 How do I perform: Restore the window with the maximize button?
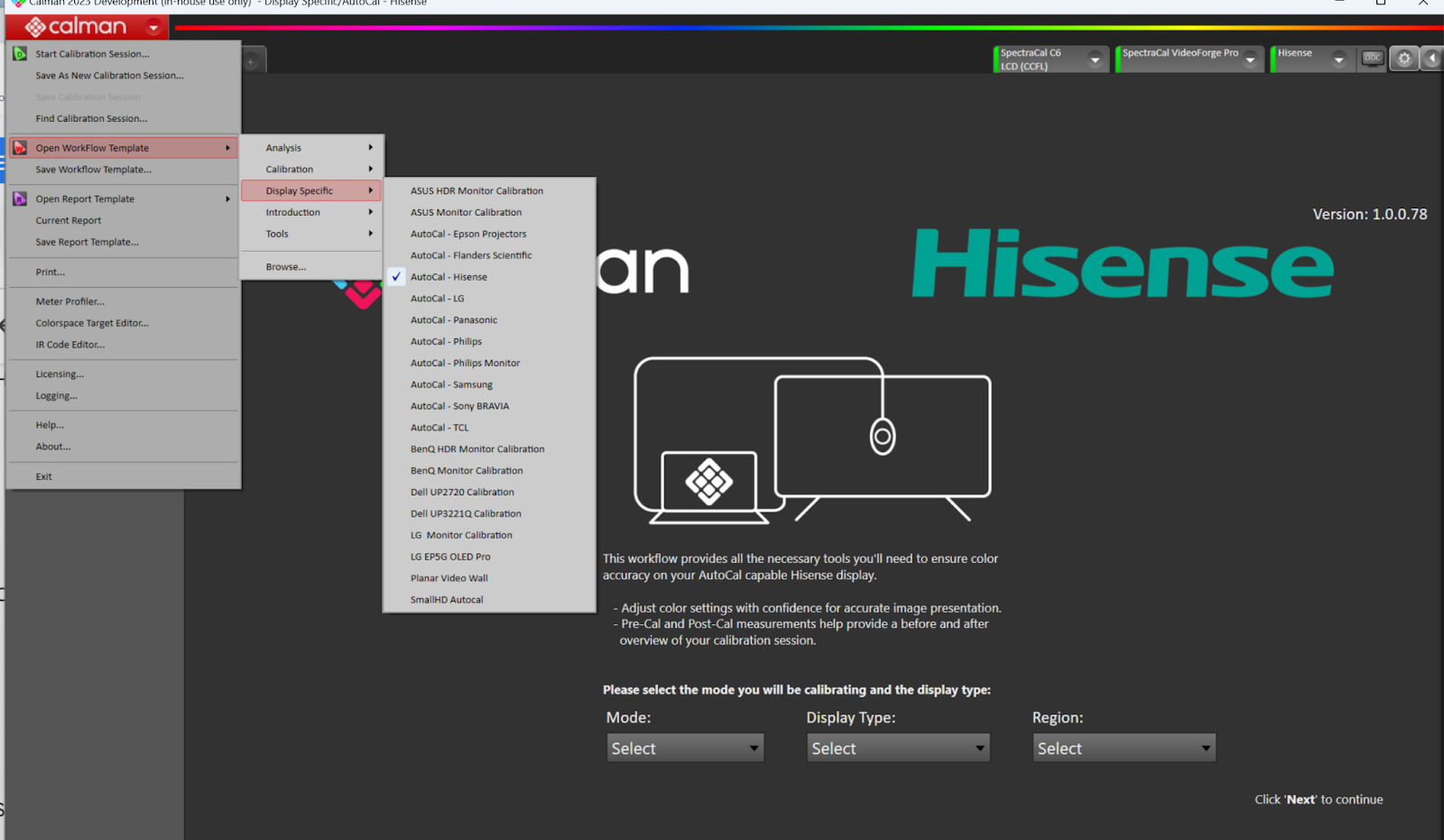tap(1381, 4)
